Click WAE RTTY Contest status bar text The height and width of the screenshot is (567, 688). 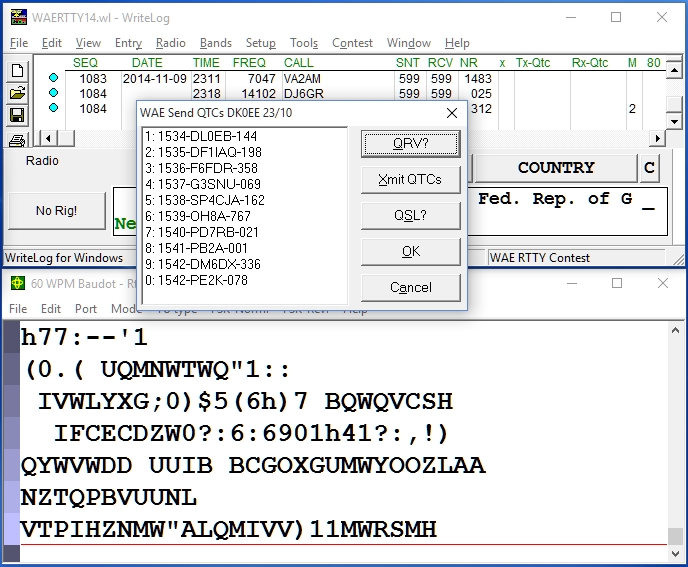tap(540, 258)
